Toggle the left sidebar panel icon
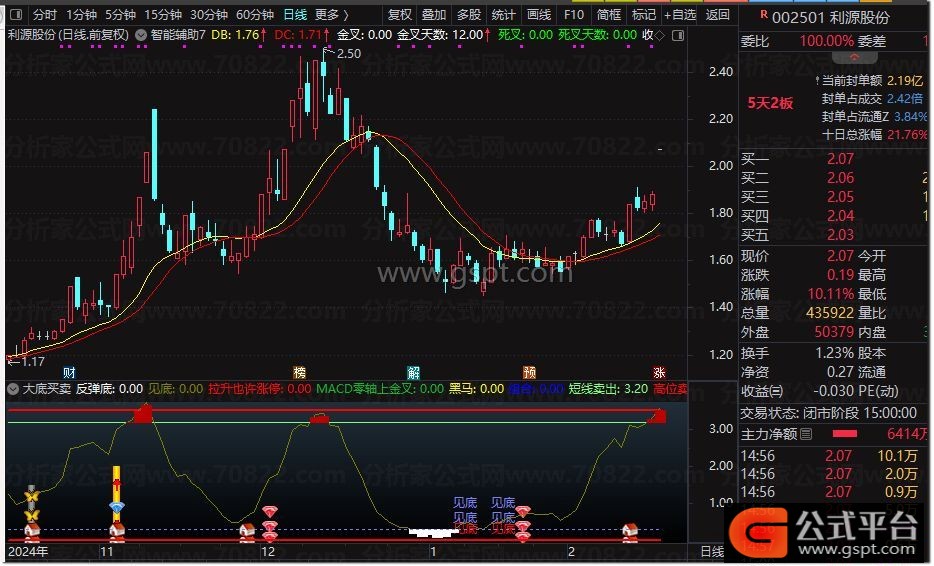The image size is (934, 566). 16,14
